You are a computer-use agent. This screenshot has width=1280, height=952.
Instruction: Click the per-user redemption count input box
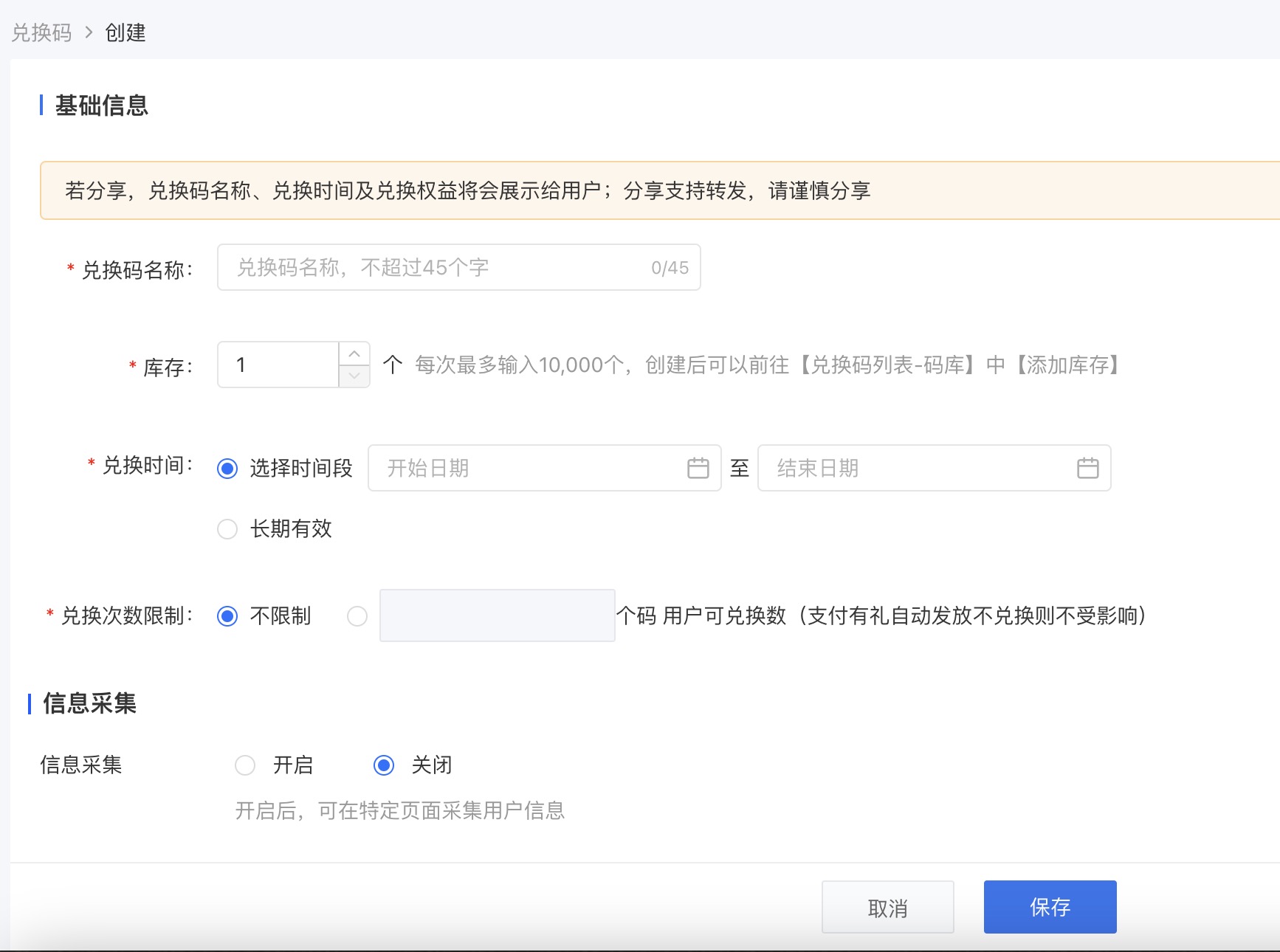click(x=497, y=615)
